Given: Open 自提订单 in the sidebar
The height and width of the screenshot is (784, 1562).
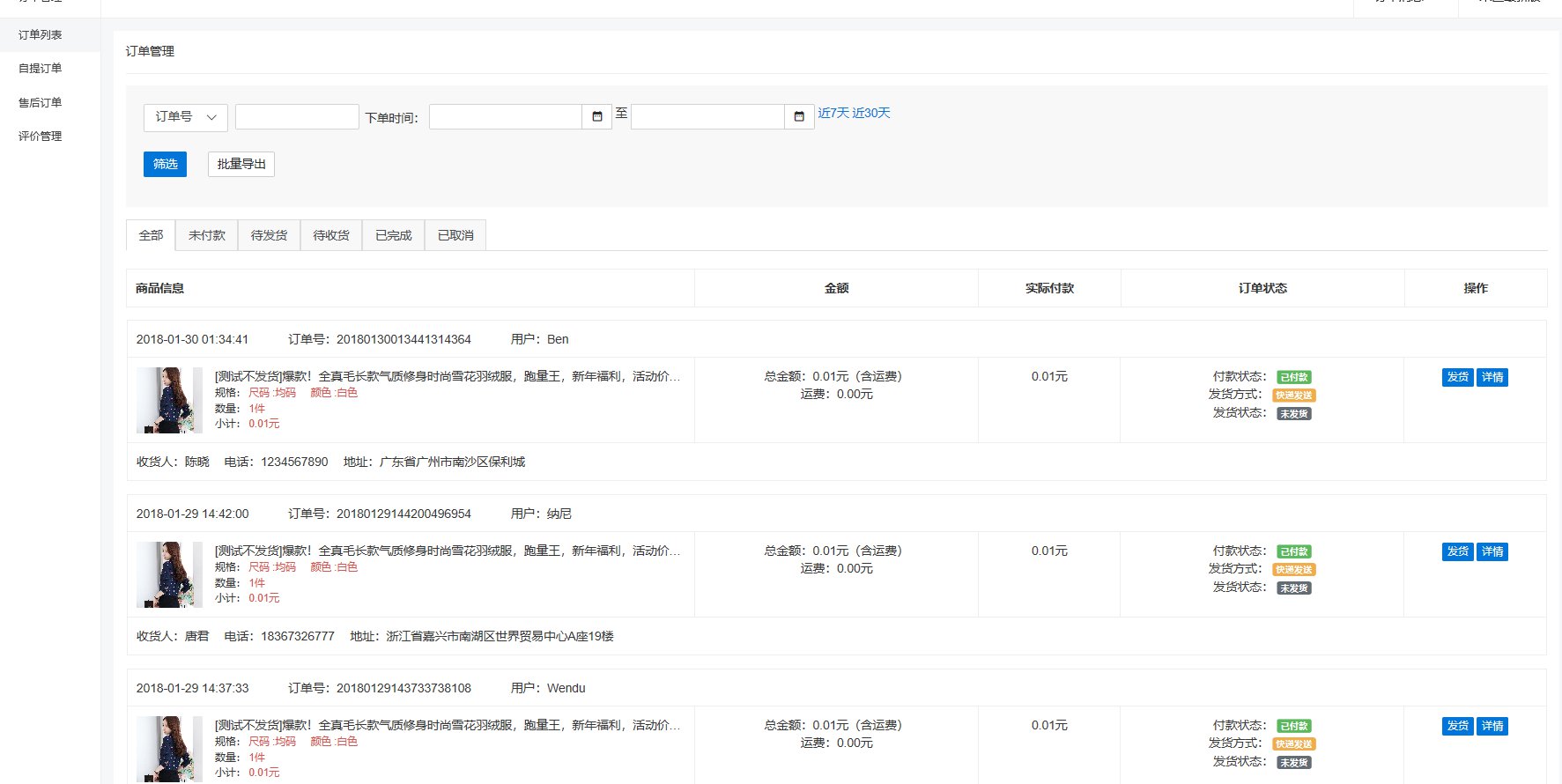Looking at the screenshot, I should pyautogui.click(x=41, y=69).
